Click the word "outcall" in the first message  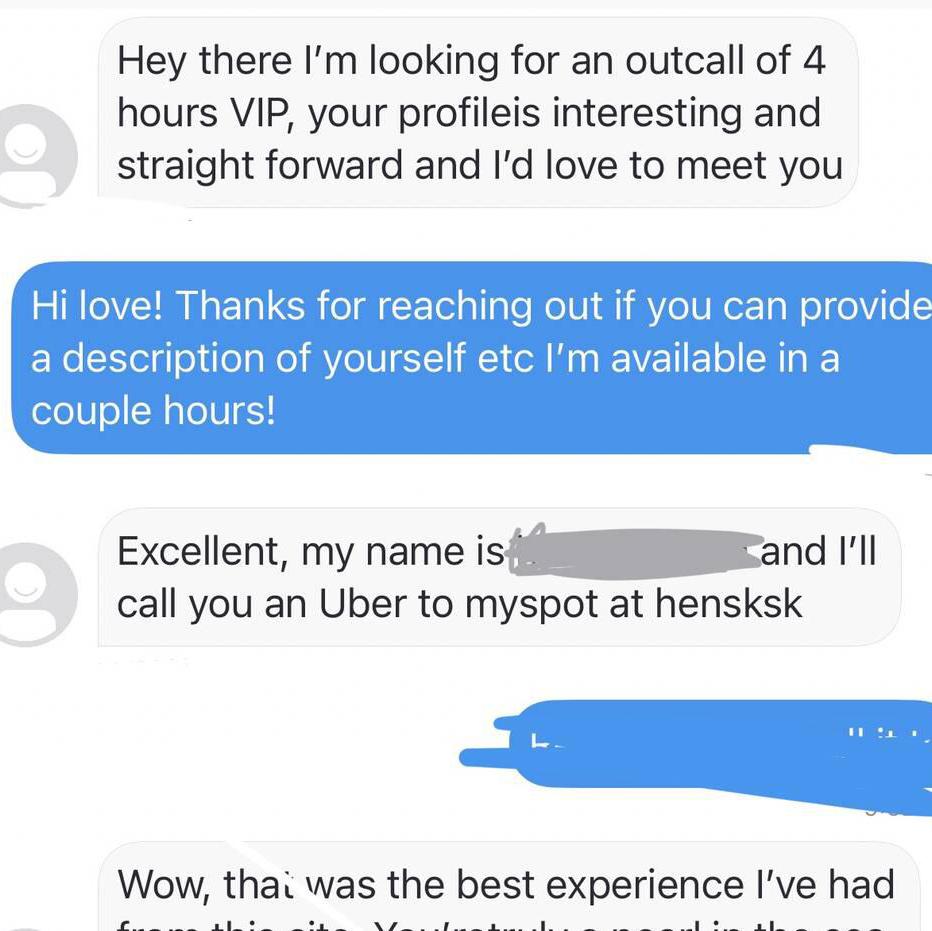tap(684, 60)
